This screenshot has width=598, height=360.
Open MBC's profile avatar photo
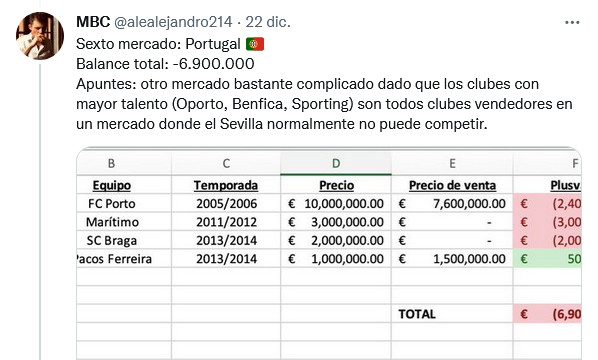coord(40,36)
